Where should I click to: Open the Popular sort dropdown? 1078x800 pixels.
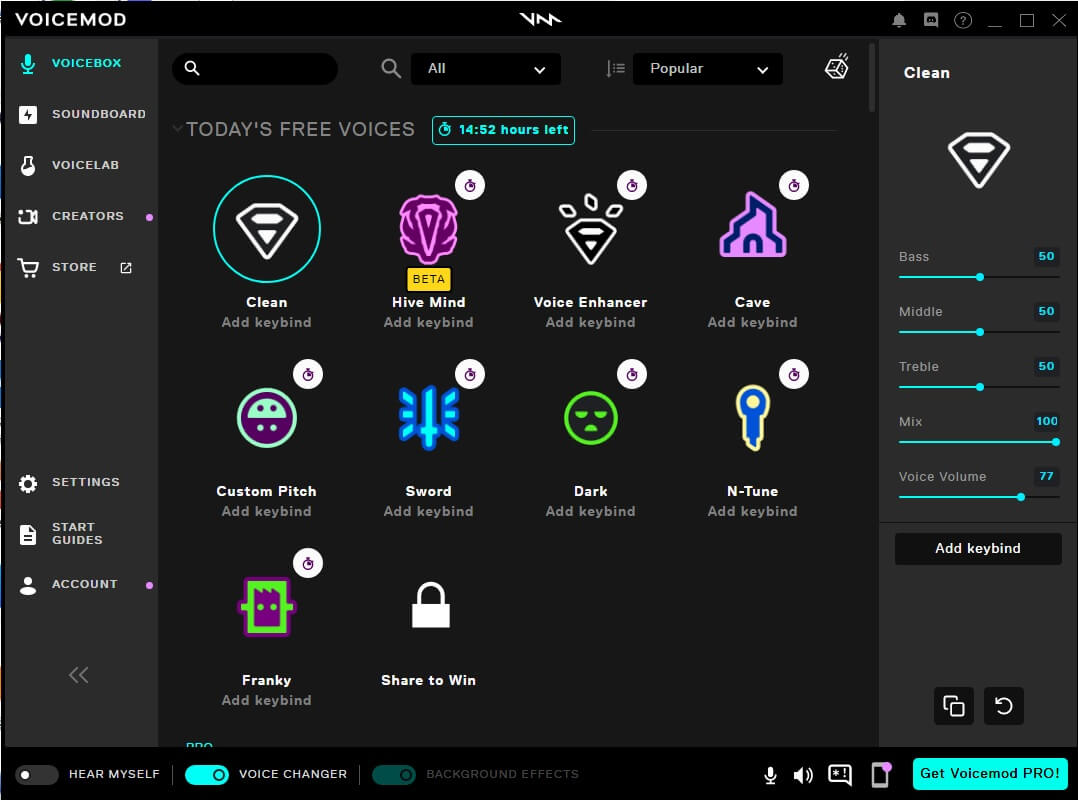[x=707, y=69]
